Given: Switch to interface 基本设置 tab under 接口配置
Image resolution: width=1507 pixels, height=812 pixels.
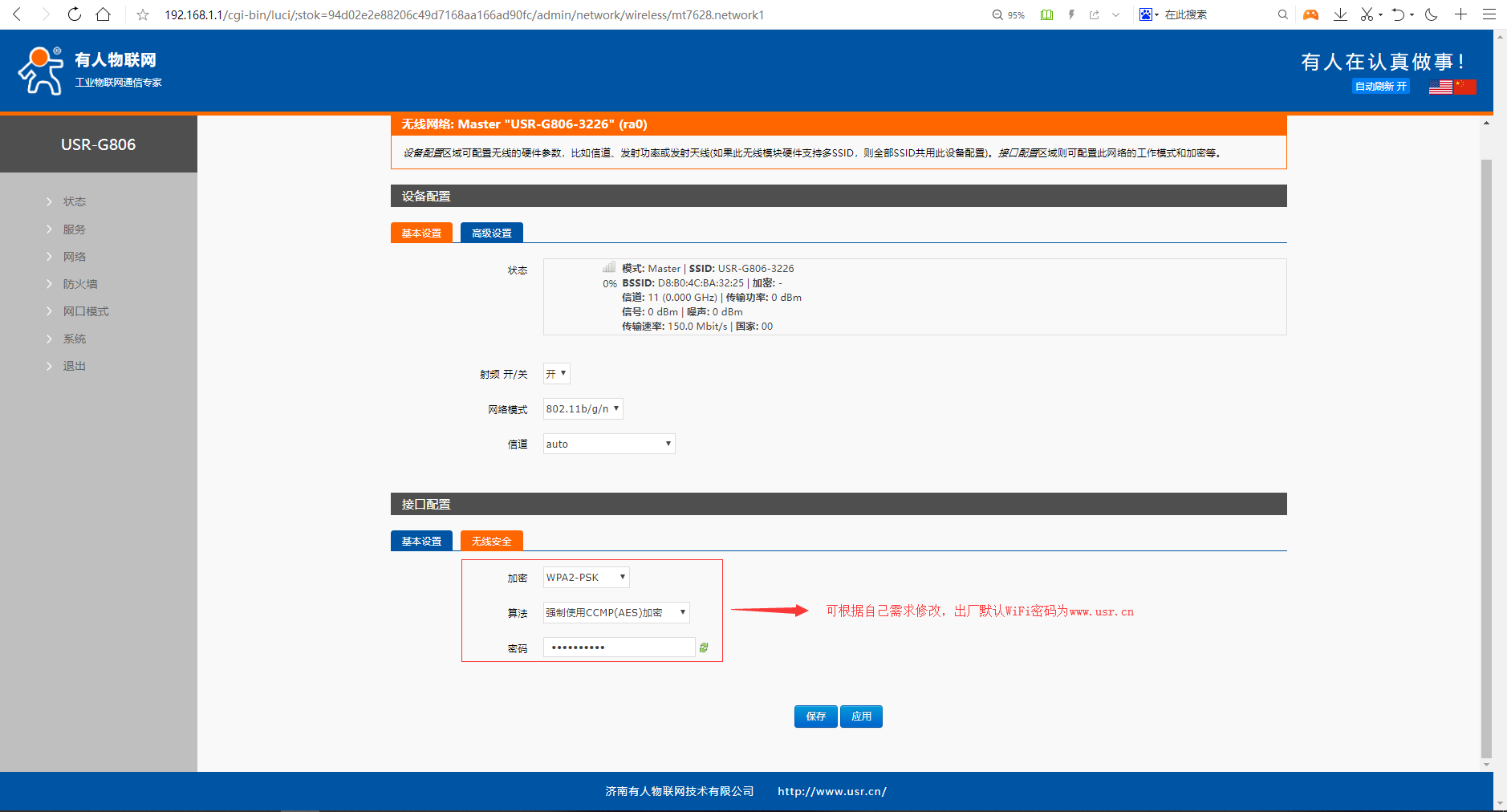Looking at the screenshot, I should (421, 541).
